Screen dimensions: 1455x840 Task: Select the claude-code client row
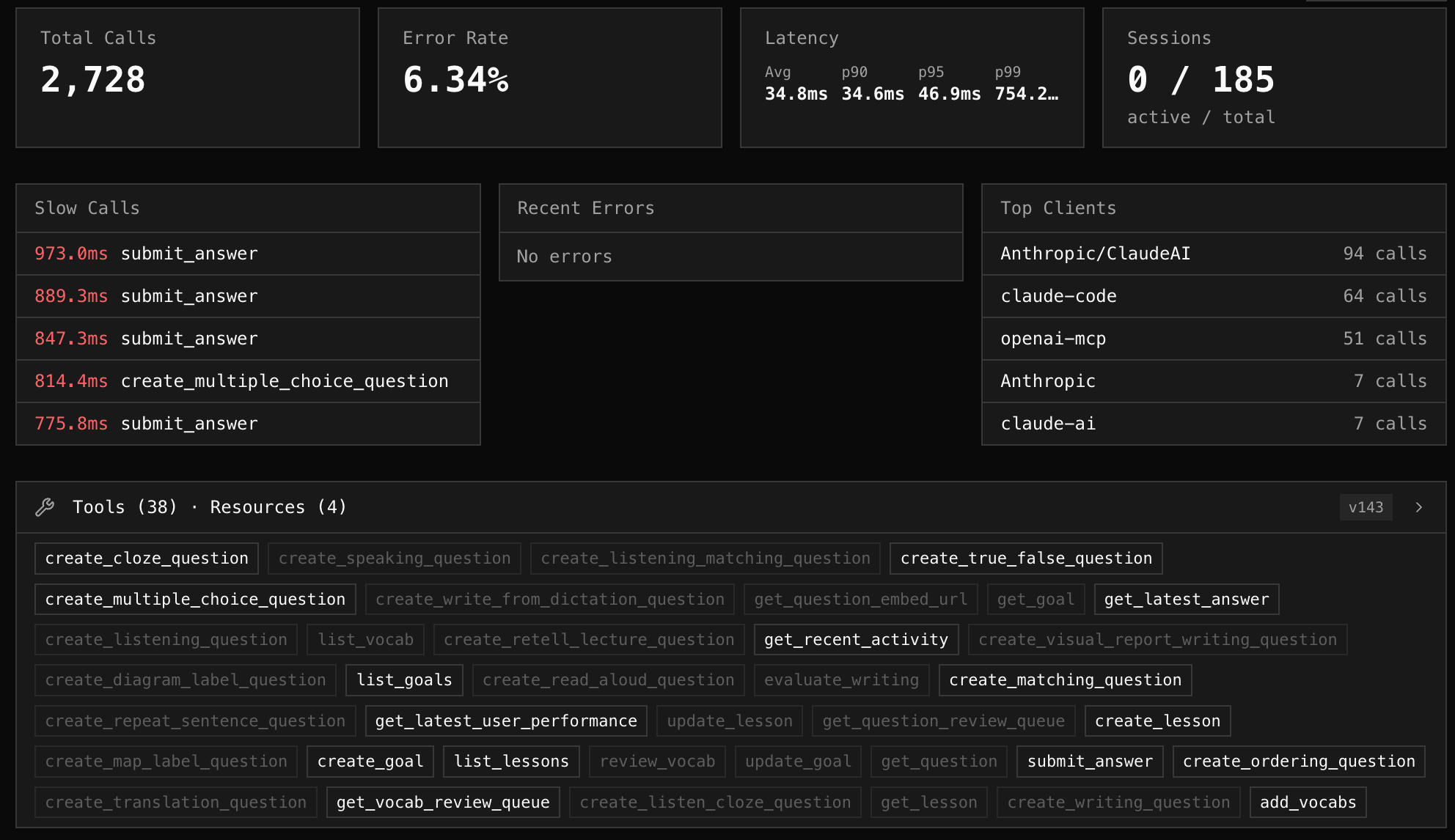click(1214, 296)
